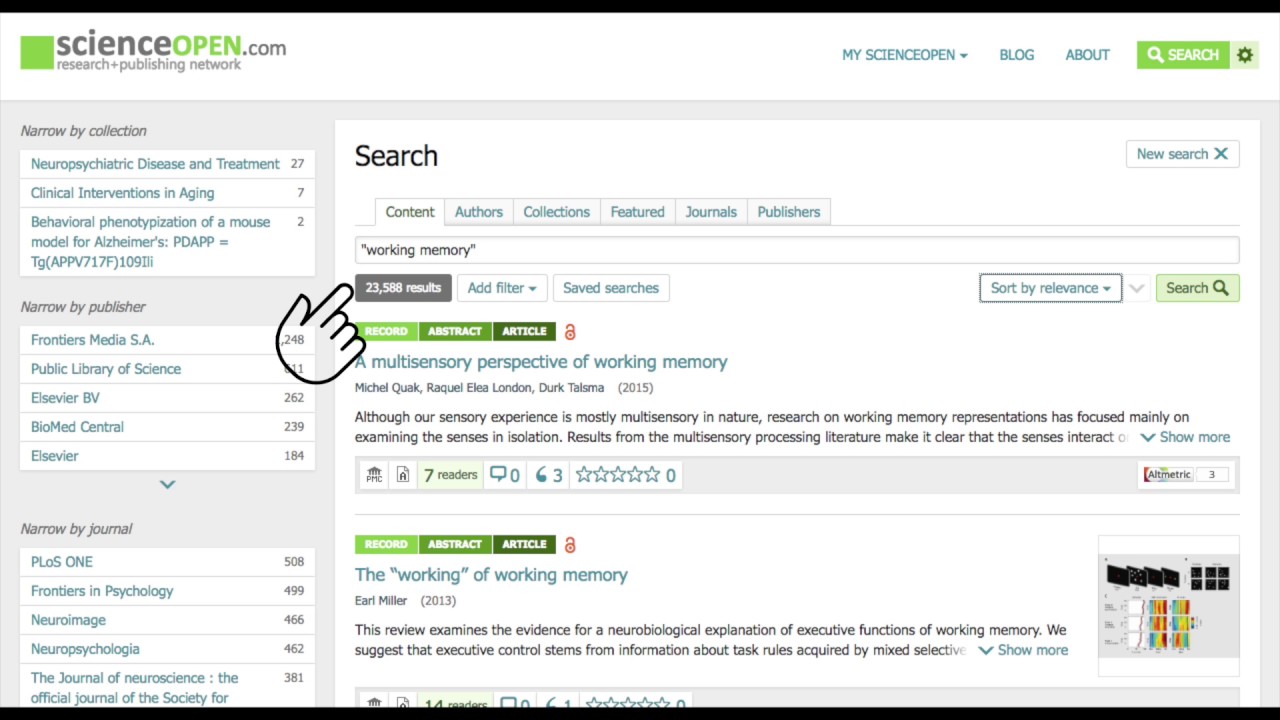Switch to the Collections tab
The width and height of the screenshot is (1280, 720).
click(x=556, y=212)
